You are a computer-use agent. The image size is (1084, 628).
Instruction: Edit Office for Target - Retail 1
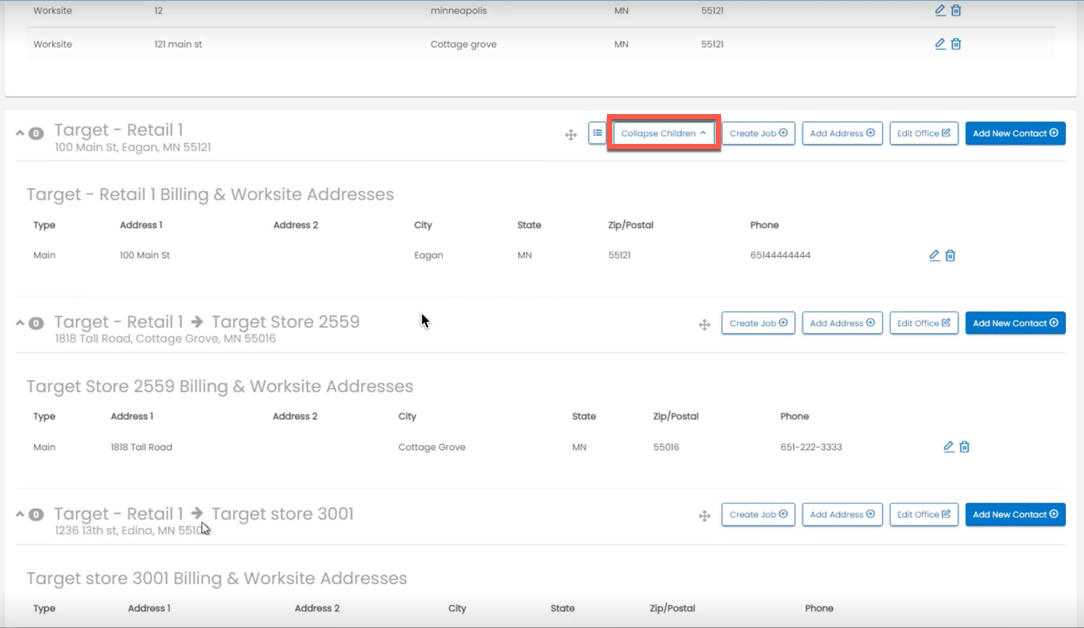[x=924, y=133]
